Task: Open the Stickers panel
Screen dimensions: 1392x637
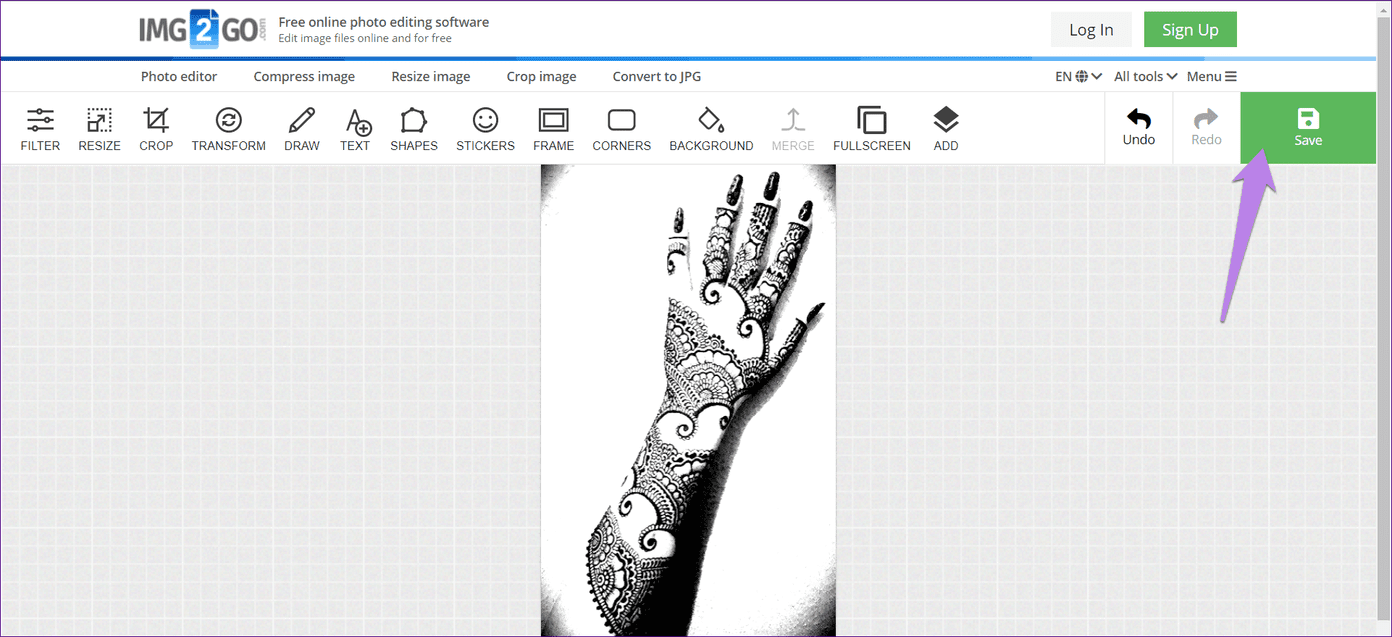Action: coord(485,130)
